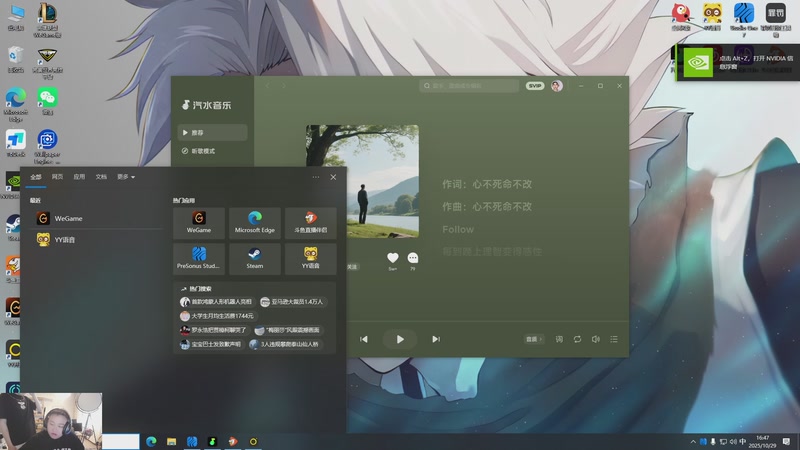Toggle the 中 input method indicator
This screenshot has width=800, height=450.
742,442
